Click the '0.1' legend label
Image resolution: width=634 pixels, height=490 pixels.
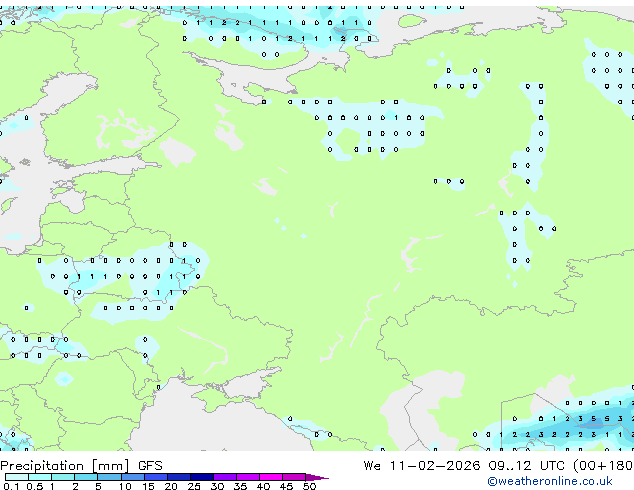click(x=11, y=486)
